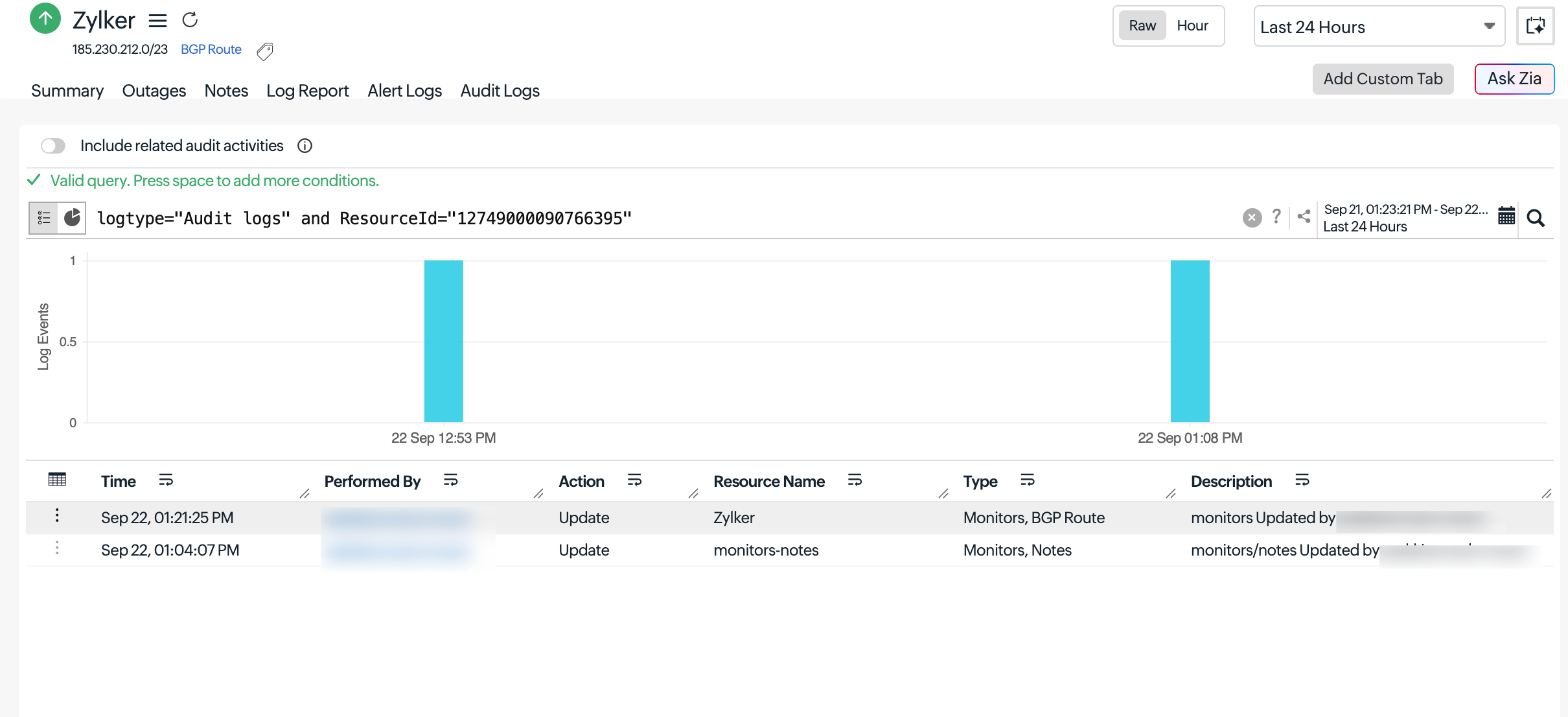Image resolution: width=1568 pixels, height=717 pixels.
Task: Toggle wrap icon on Action column
Action: [x=634, y=480]
